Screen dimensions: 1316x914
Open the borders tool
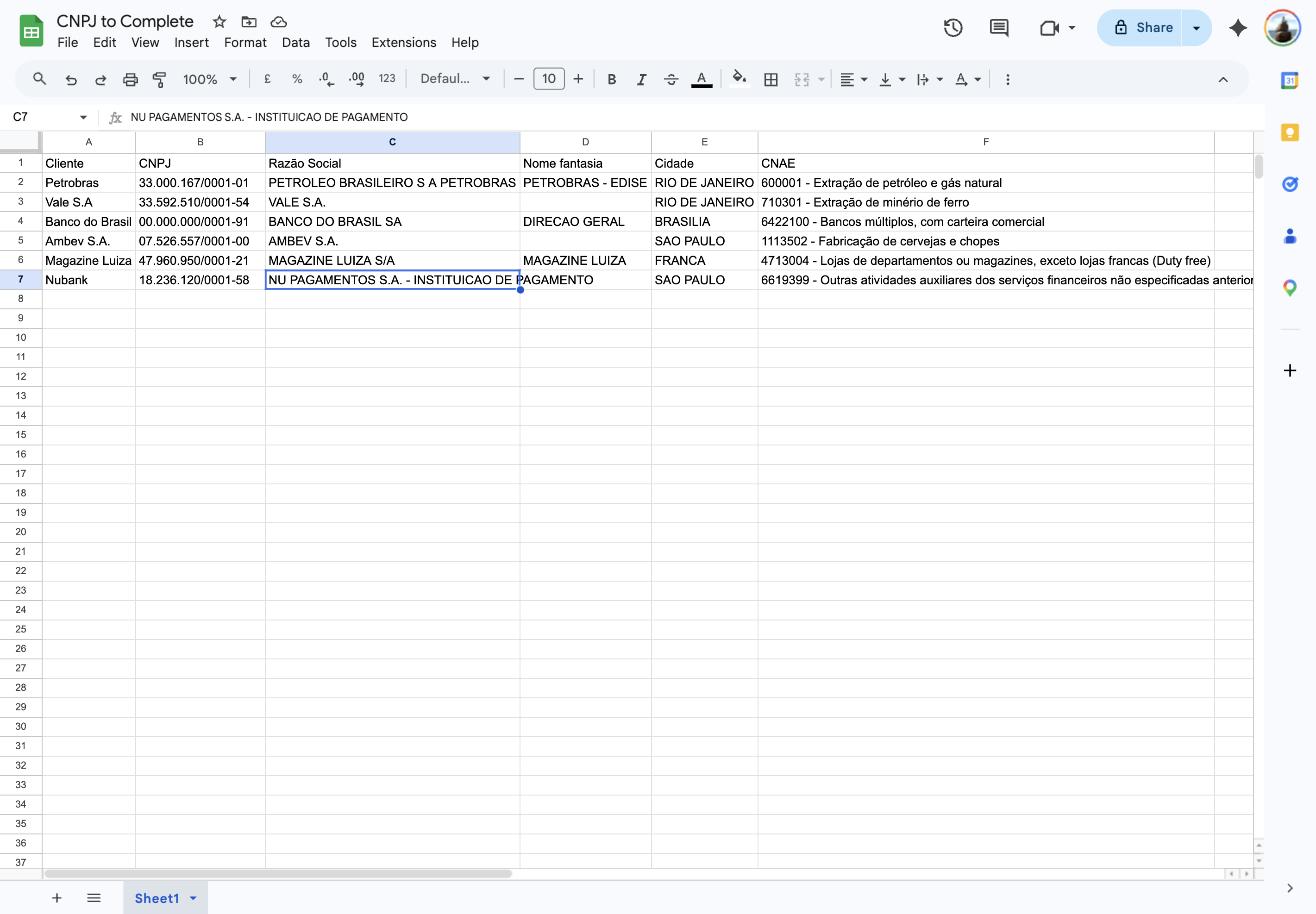tap(771, 79)
